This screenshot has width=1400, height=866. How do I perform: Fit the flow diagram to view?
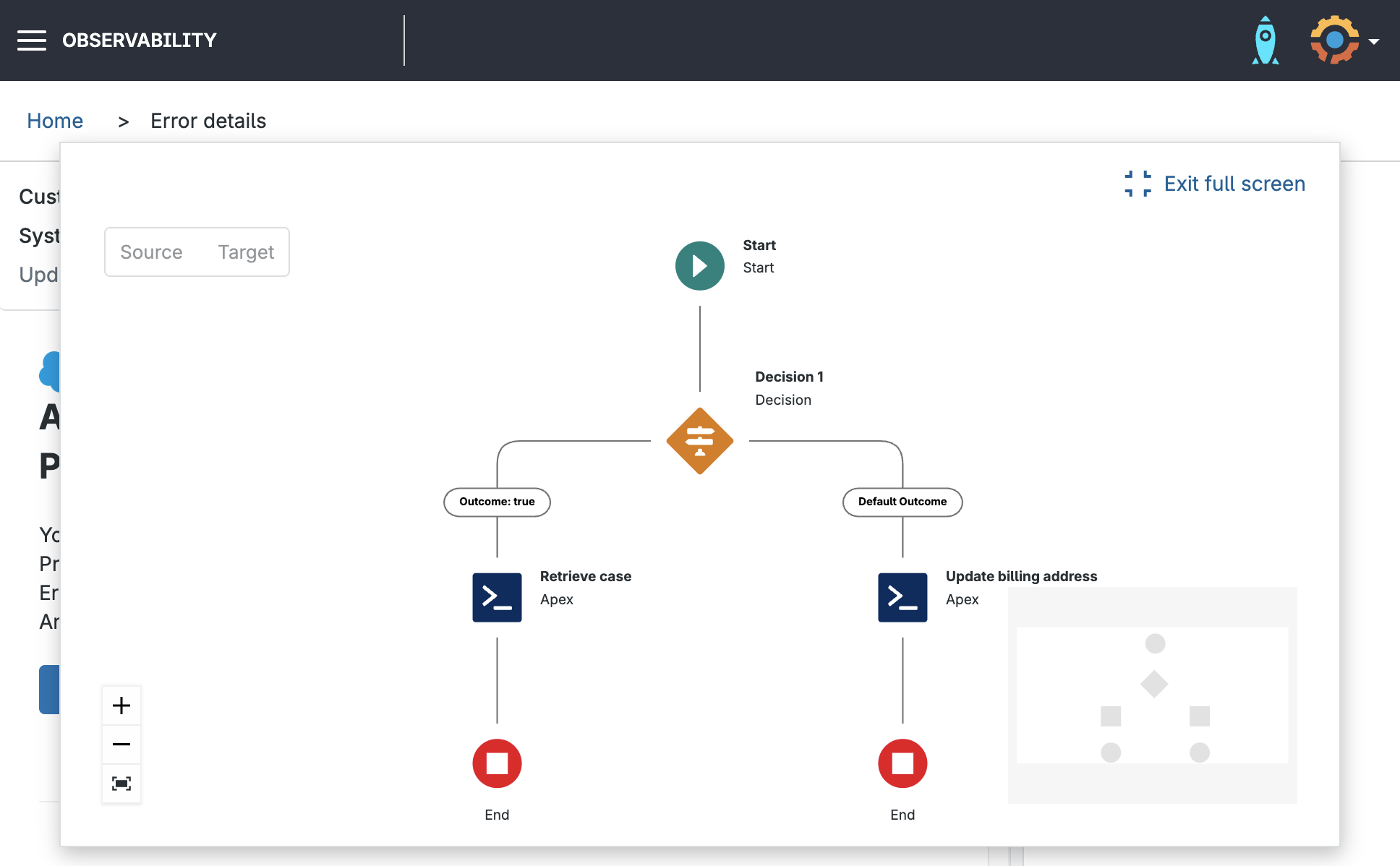coord(121,784)
